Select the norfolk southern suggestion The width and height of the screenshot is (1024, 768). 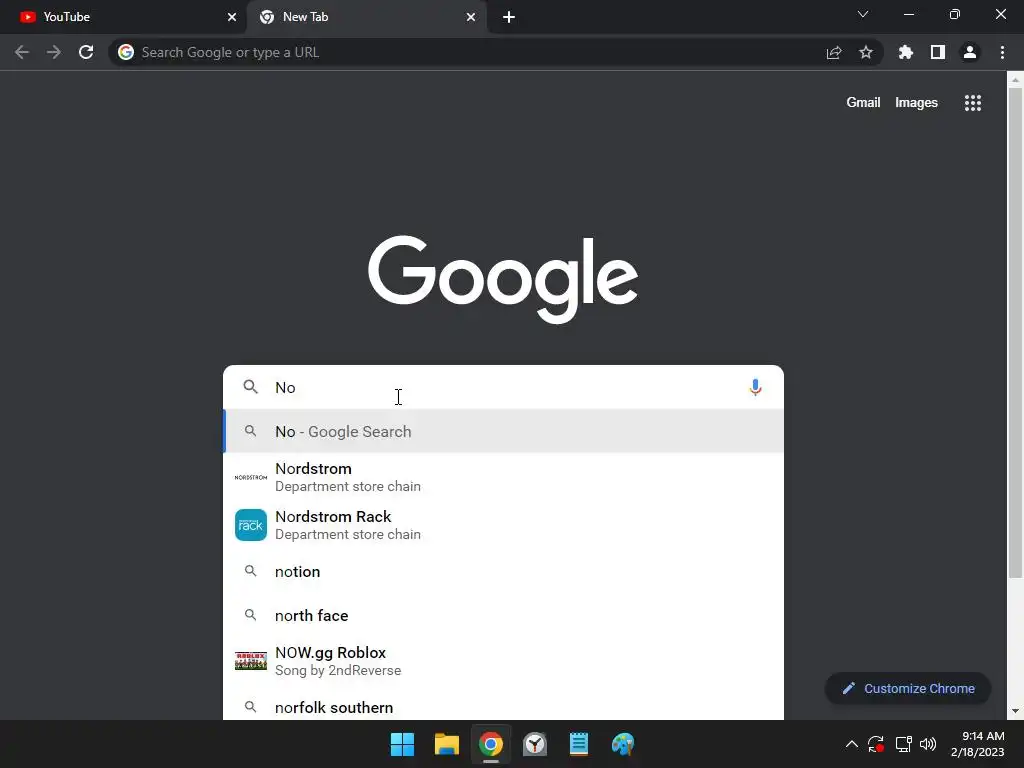click(x=503, y=707)
